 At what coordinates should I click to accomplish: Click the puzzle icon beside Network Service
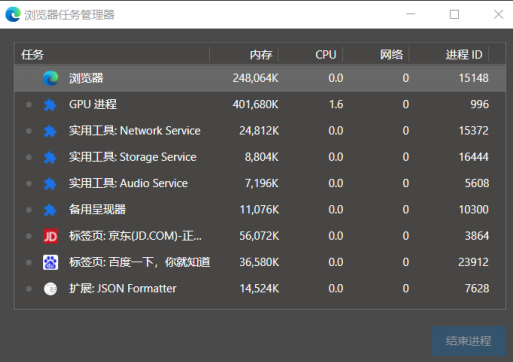(50, 131)
